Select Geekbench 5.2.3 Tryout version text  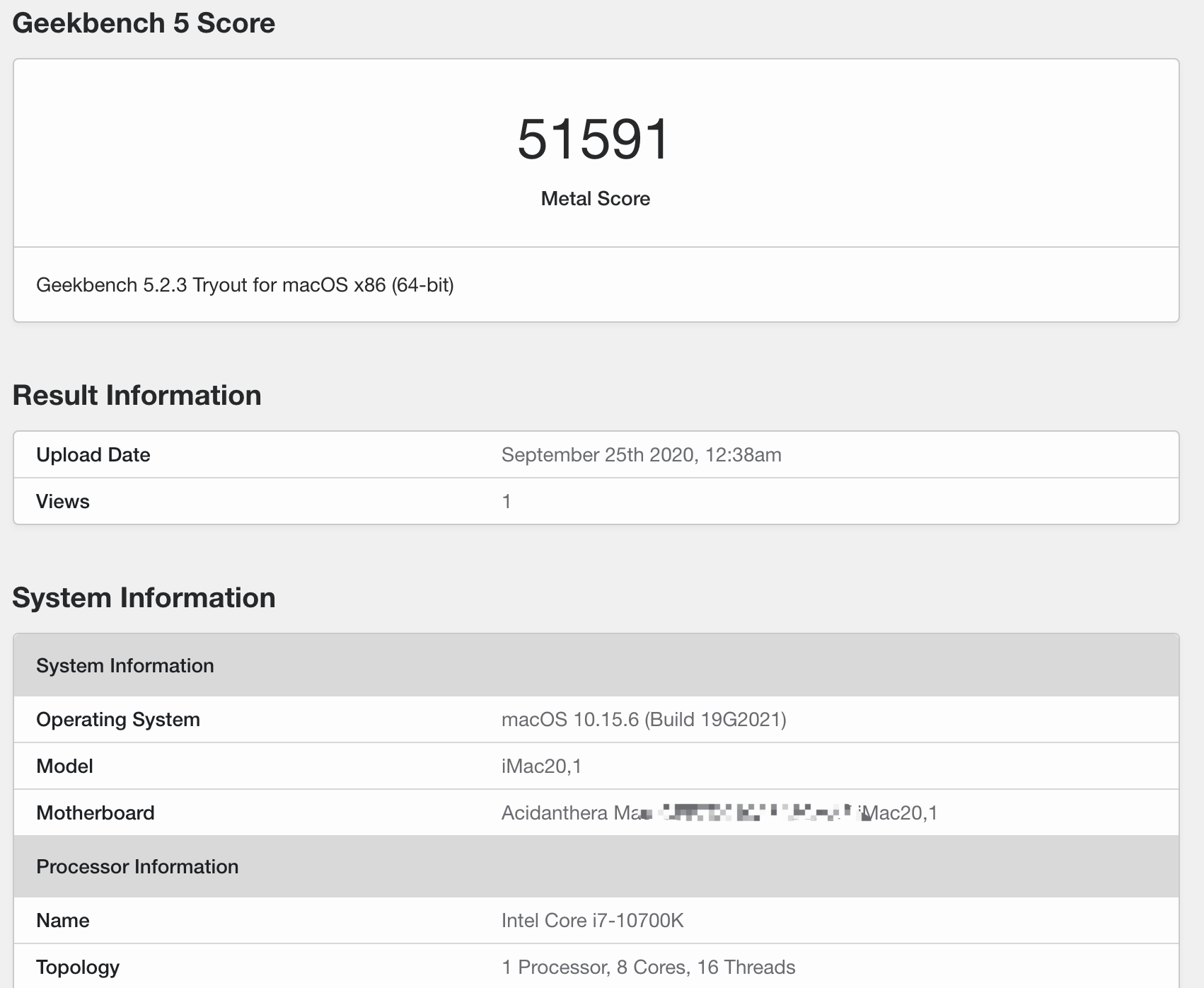pyautogui.click(x=245, y=285)
